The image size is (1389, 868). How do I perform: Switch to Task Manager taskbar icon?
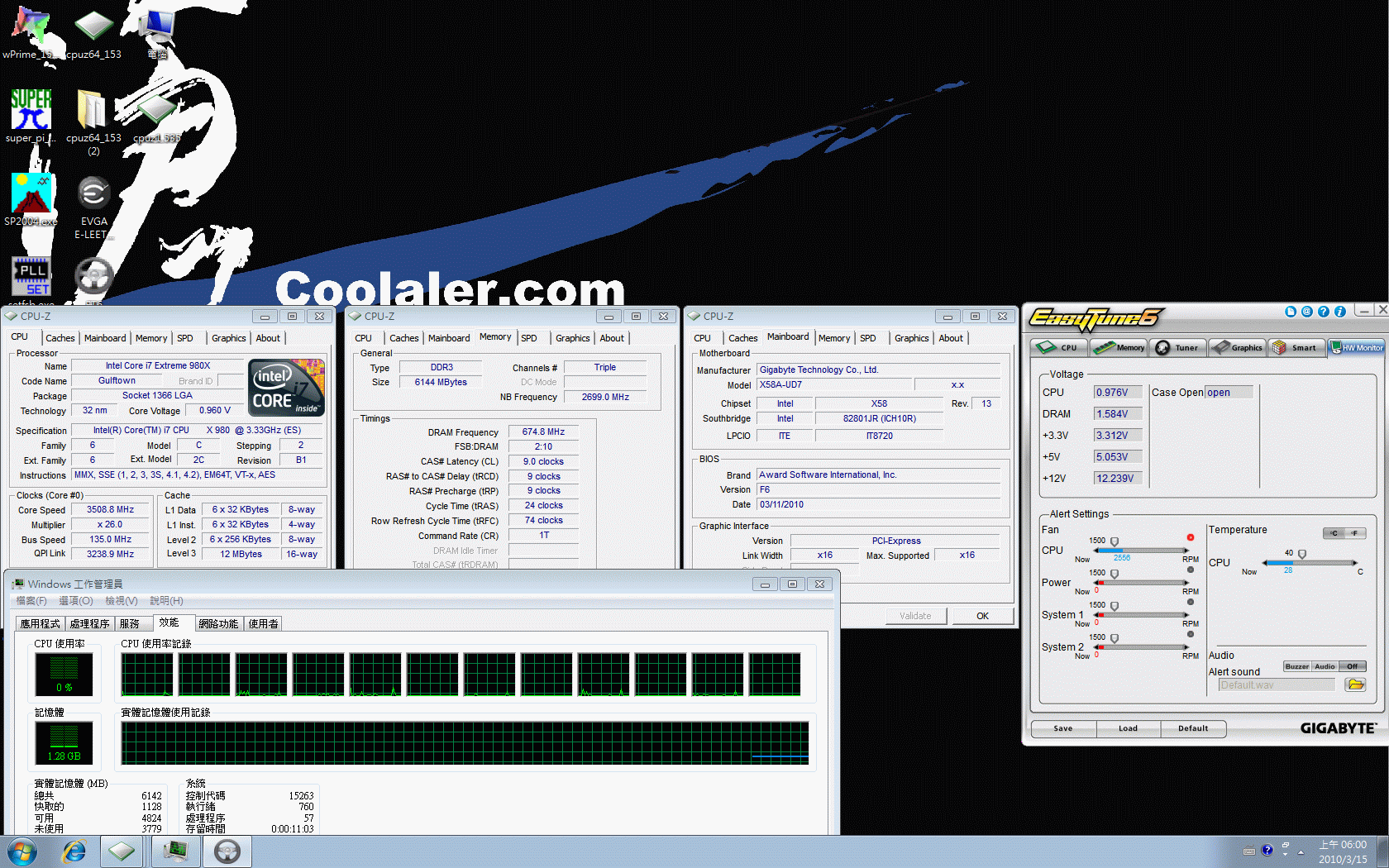click(175, 851)
